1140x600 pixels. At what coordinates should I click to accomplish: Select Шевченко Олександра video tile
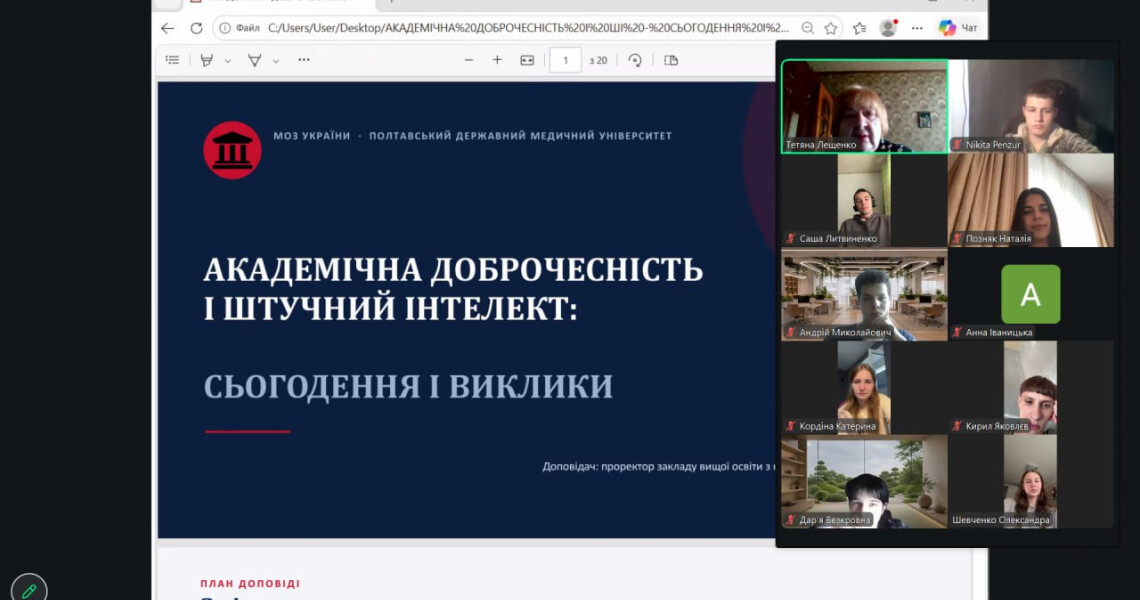(x=1031, y=481)
